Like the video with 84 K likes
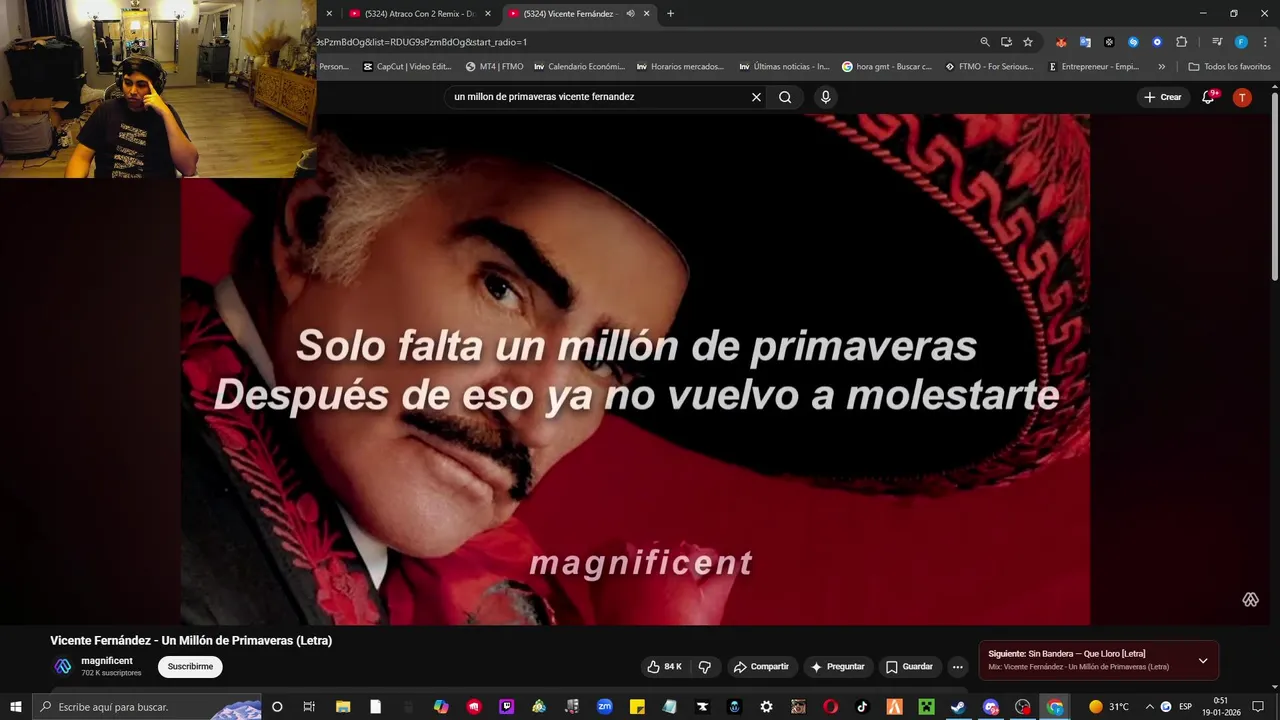Viewport: 1280px width, 720px height. tap(664, 667)
